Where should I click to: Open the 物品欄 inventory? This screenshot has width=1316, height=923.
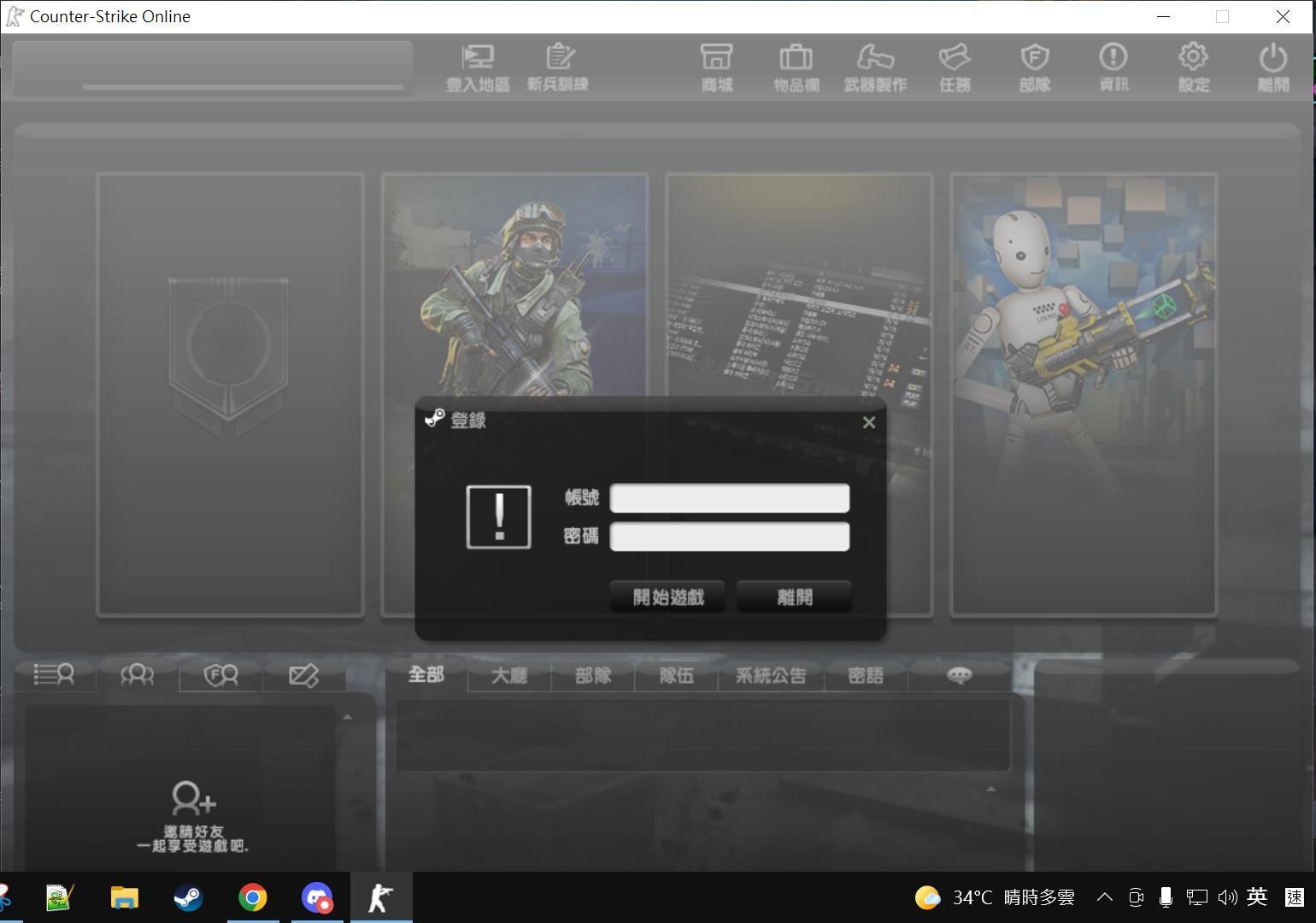pos(795,67)
